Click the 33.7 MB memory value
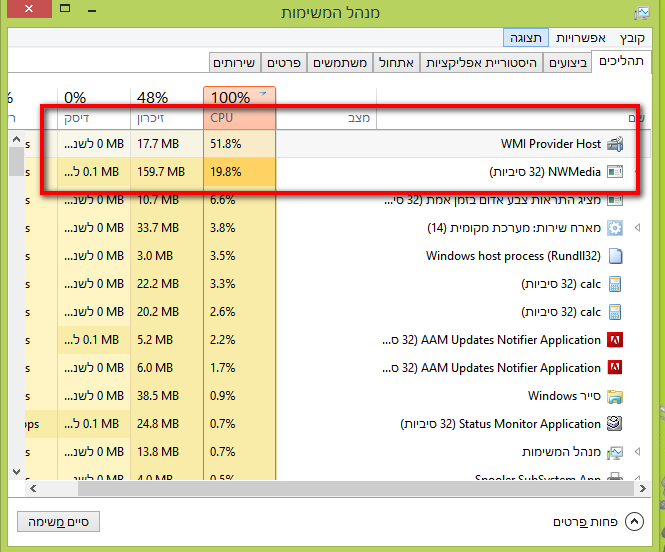Screen dimensions: 665x552 click(158, 228)
